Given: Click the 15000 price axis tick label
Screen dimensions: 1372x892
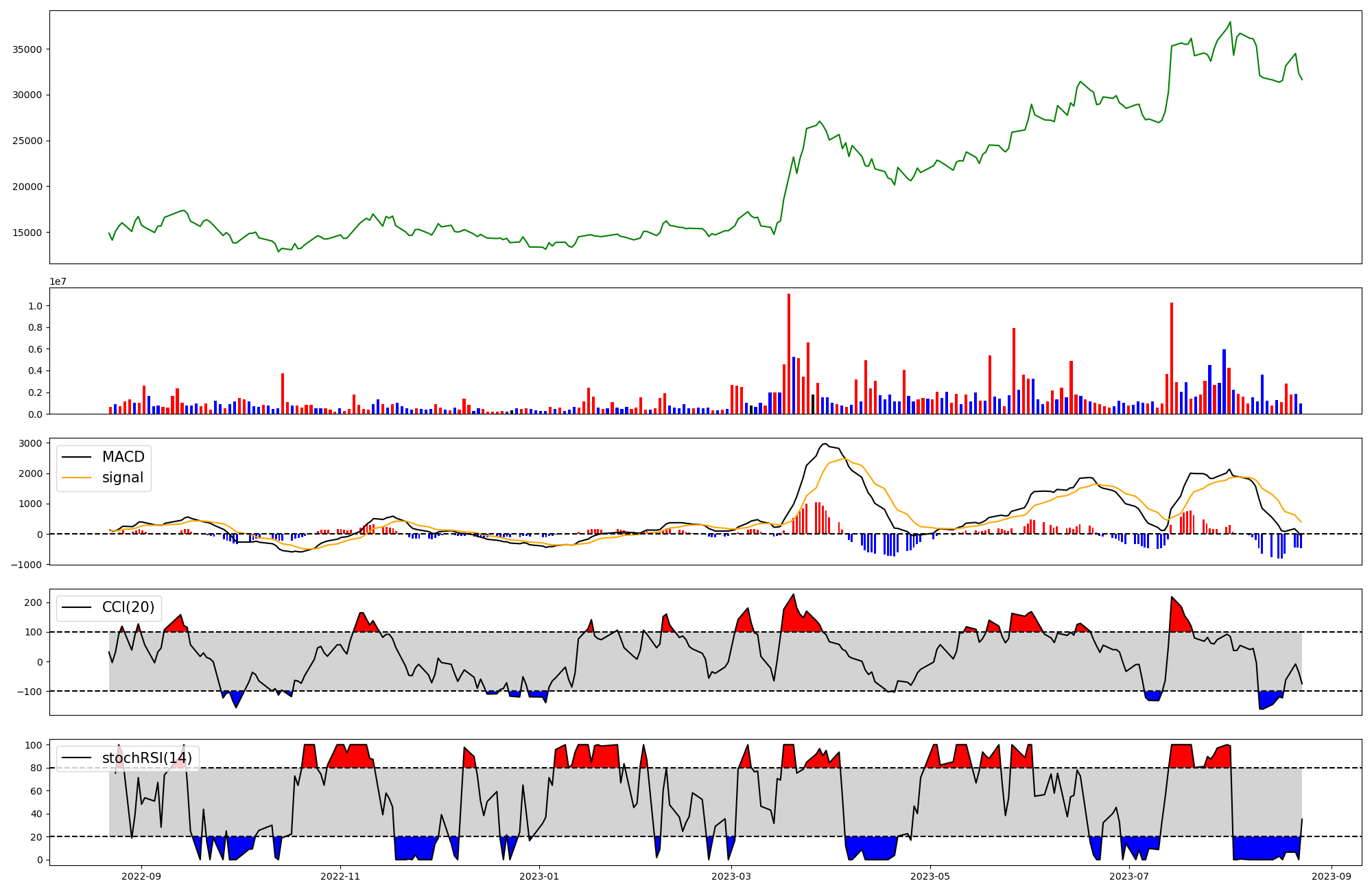Looking at the screenshot, I should pos(27,233).
